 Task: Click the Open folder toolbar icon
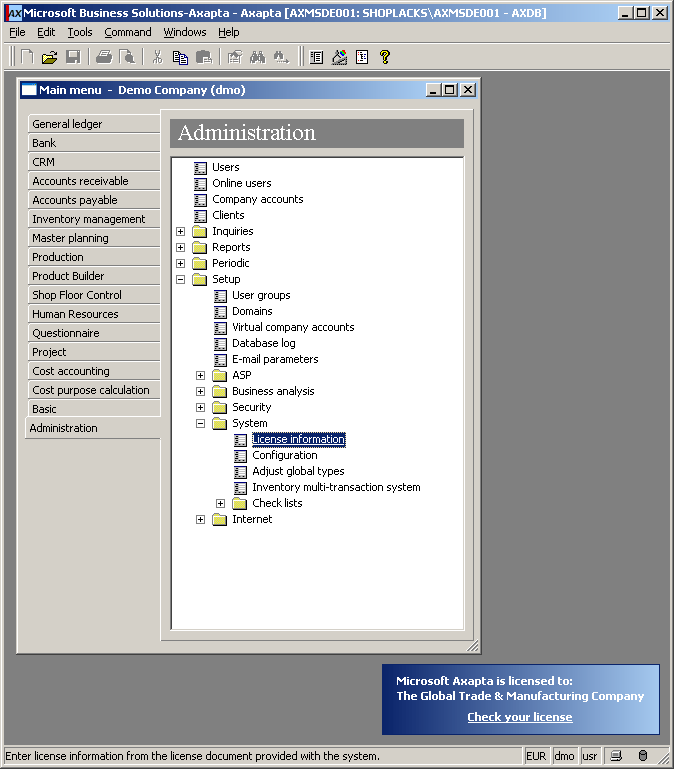tap(50, 57)
